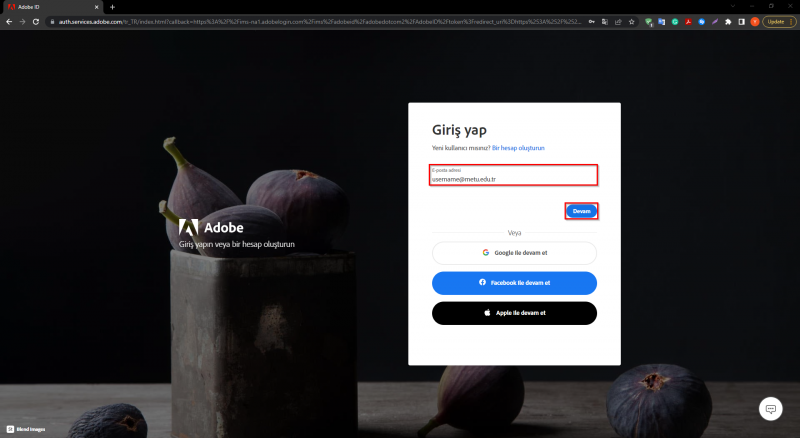This screenshot has width=800, height=438.
Task: Open the Extensions puzzle piece menu
Action: [x=728, y=22]
